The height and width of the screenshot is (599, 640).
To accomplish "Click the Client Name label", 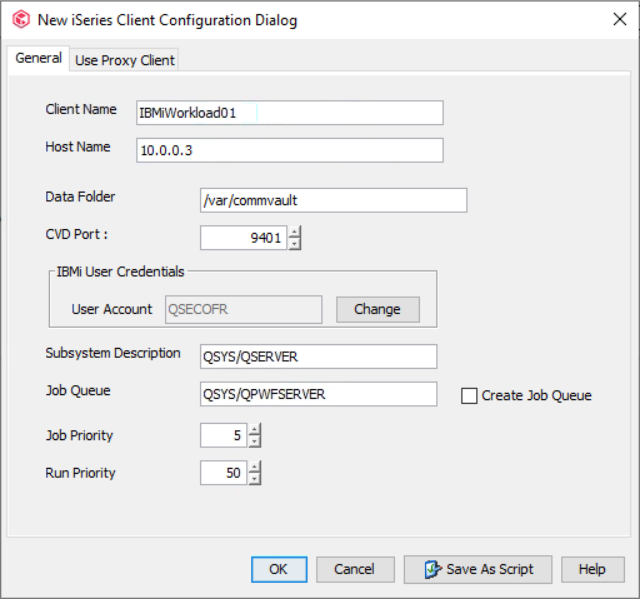I will point(81,109).
